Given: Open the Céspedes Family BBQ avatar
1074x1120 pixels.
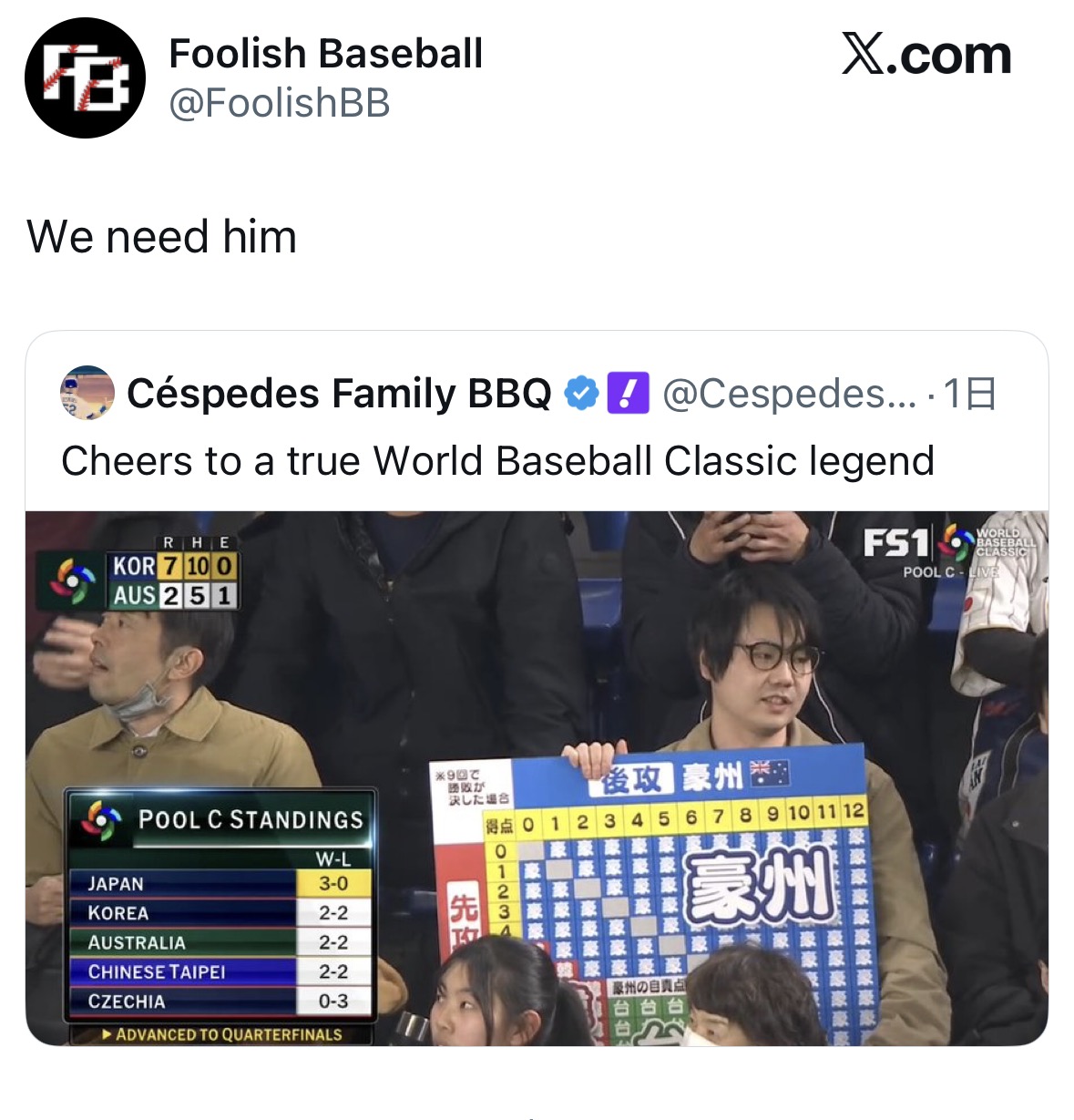Looking at the screenshot, I should [x=87, y=394].
